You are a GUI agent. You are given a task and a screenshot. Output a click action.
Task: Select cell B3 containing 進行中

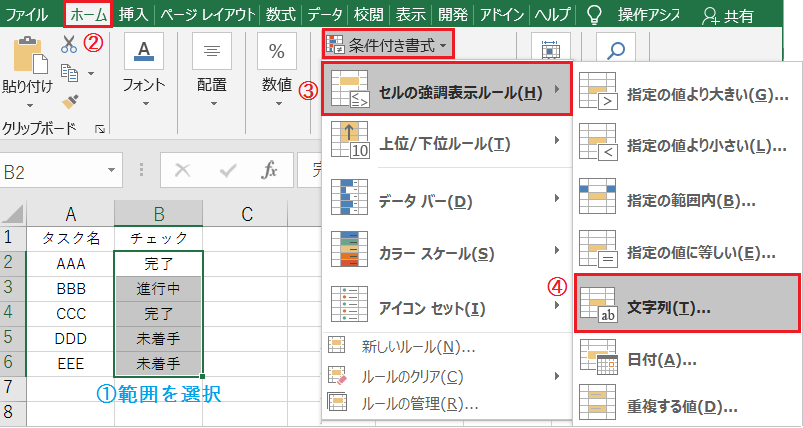point(158,288)
